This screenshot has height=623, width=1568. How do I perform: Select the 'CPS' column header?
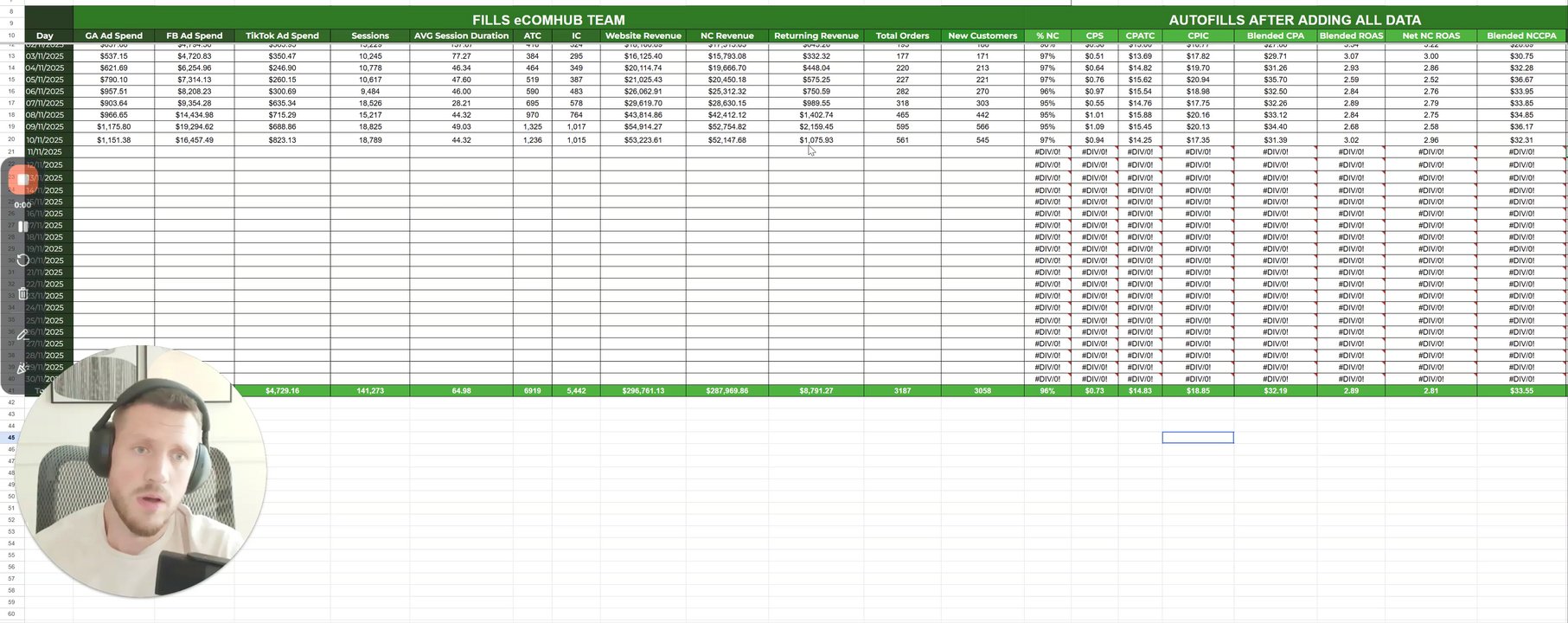(x=1094, y=35)
